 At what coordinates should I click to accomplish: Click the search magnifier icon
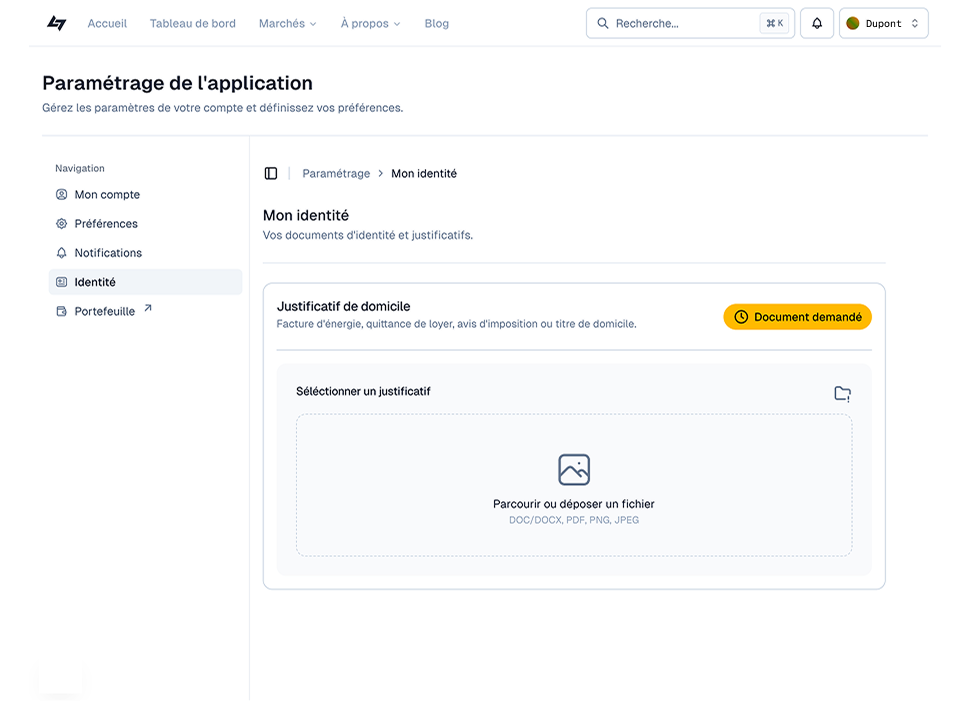point(602,23)
